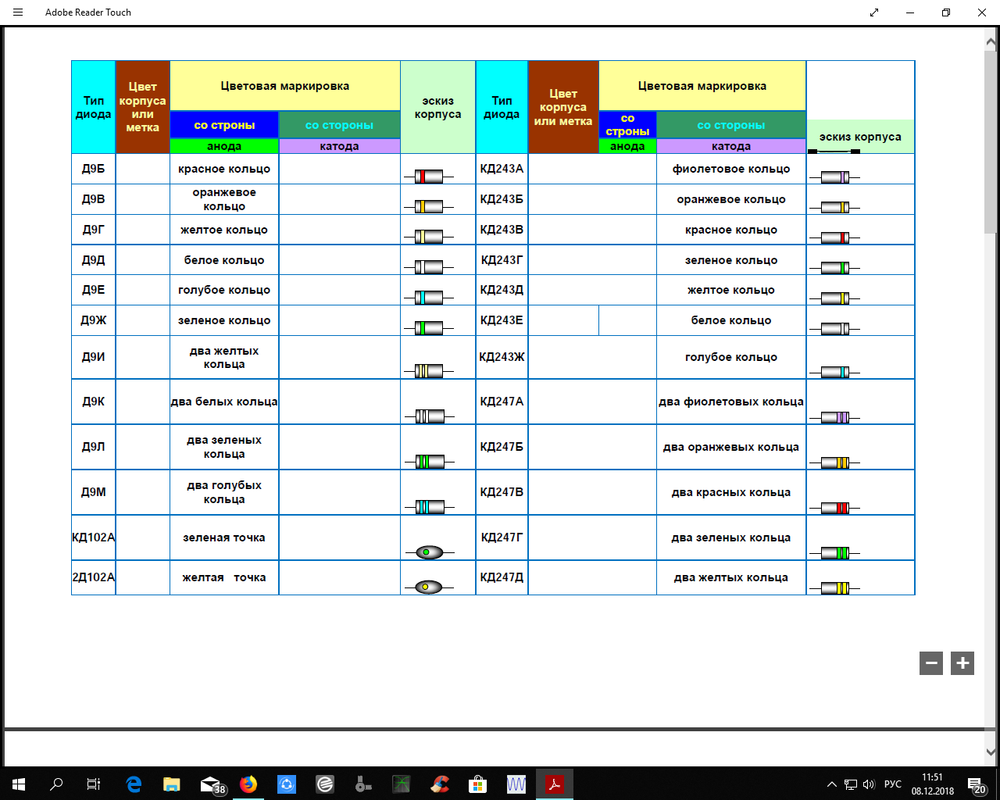Click the 'белое кольцо' cell in the Д9Д row
Image resolution: width=1000 pixels, height=800 pixels.
pos(224,260)
